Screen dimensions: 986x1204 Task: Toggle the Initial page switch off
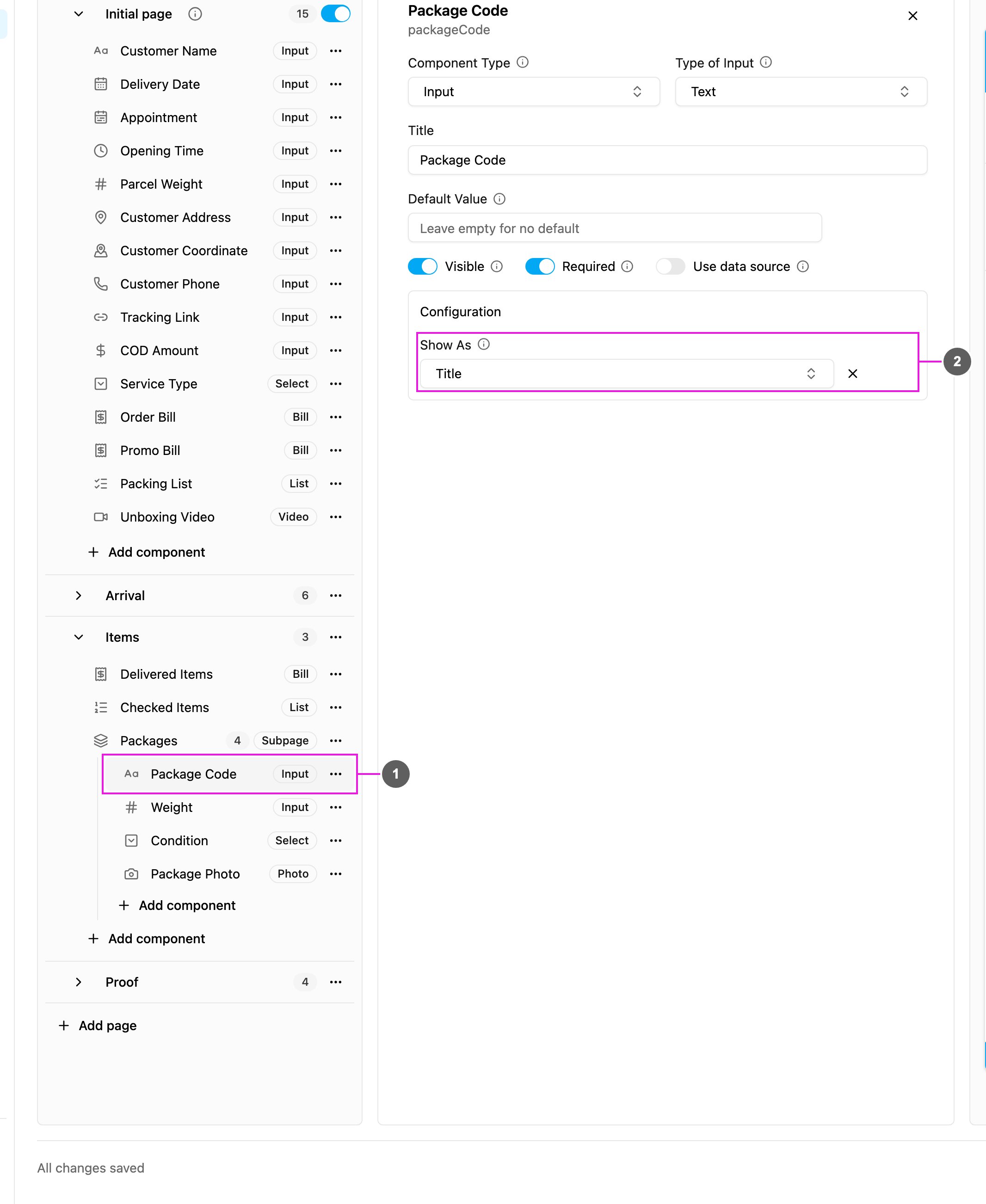[x=336, y=14]
